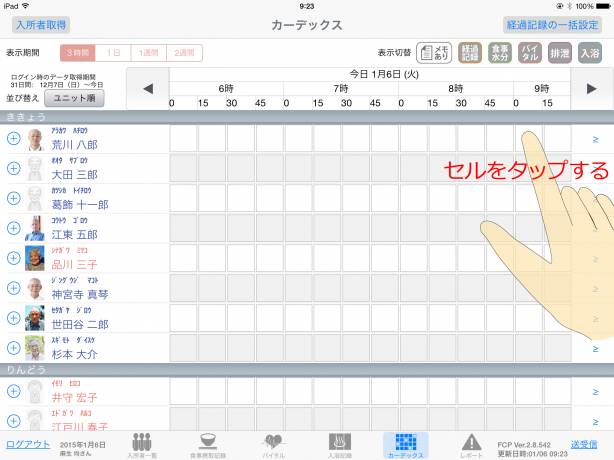The image size is (614, 460).
Task: Expand the row arrow for 荒川 八郎
Action: point(594,139)
